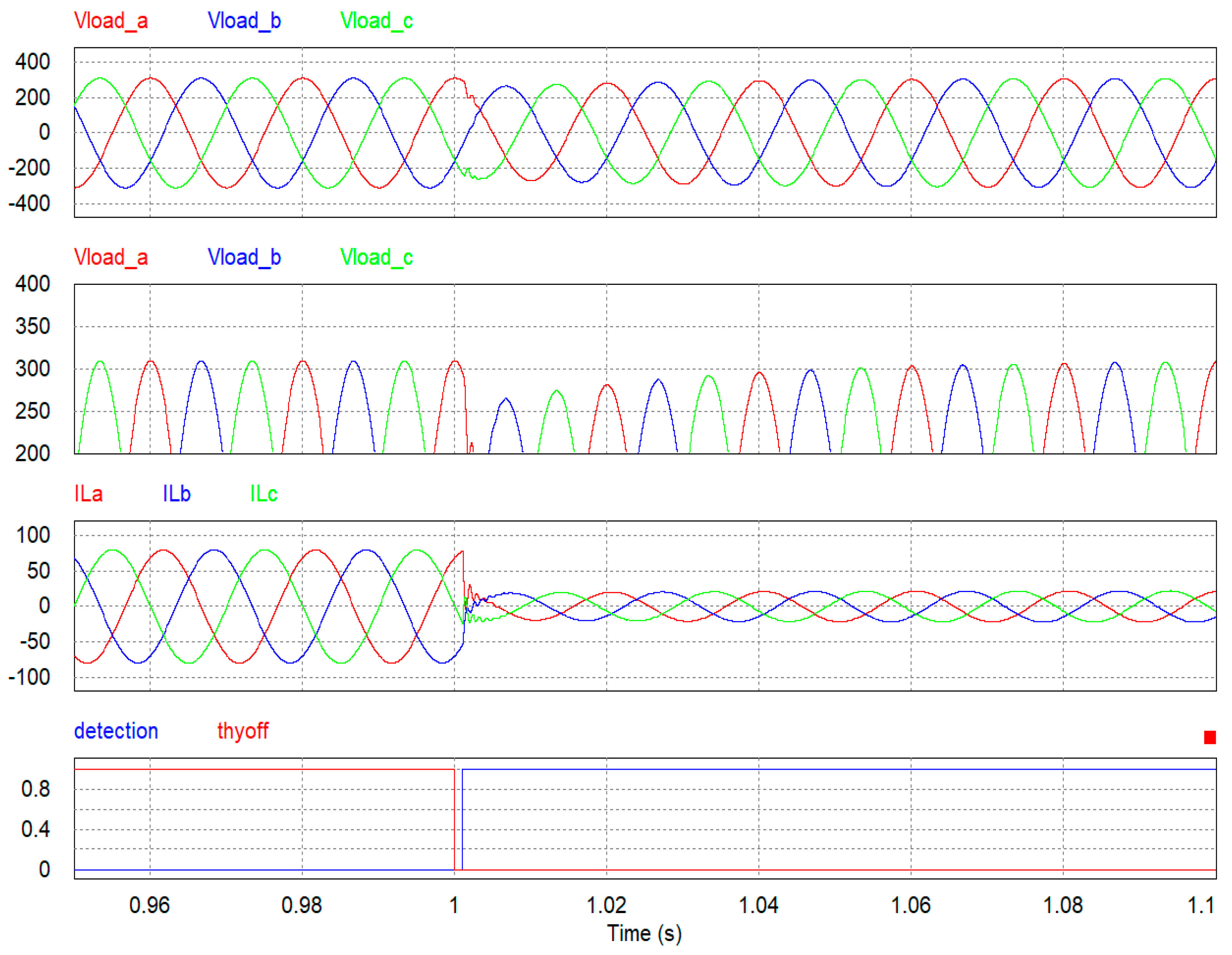Click the 0.8 y-axis label on bottom plot
1232x955 pixels.
click(x=35, y=789)
